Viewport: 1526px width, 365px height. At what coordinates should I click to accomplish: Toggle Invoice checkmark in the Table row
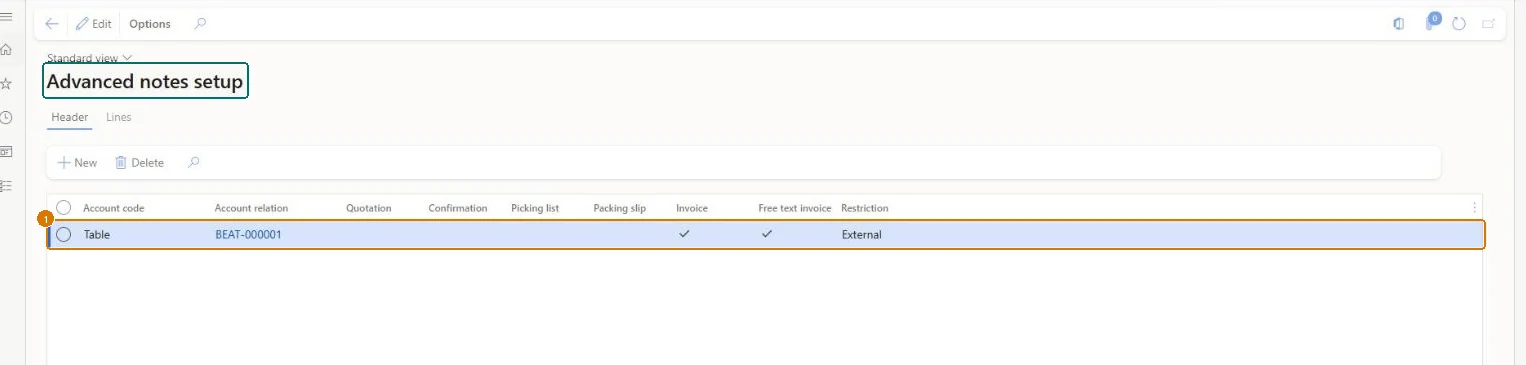point(684,234)
